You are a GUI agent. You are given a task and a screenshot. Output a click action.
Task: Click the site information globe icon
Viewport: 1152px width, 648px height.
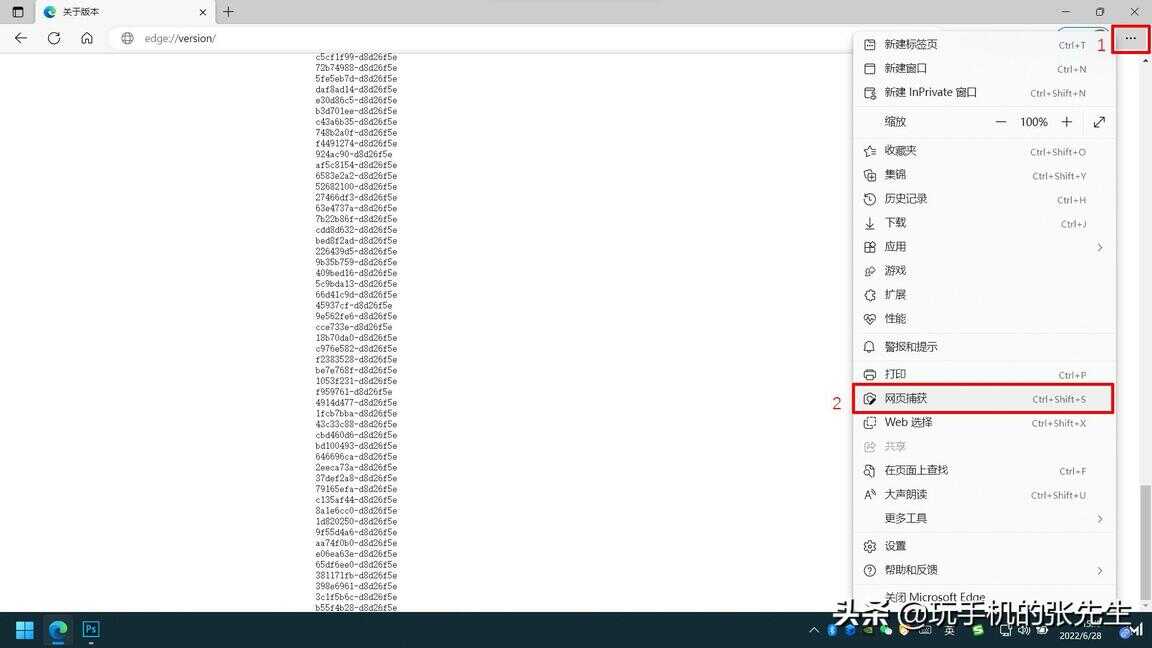[127, 38]
